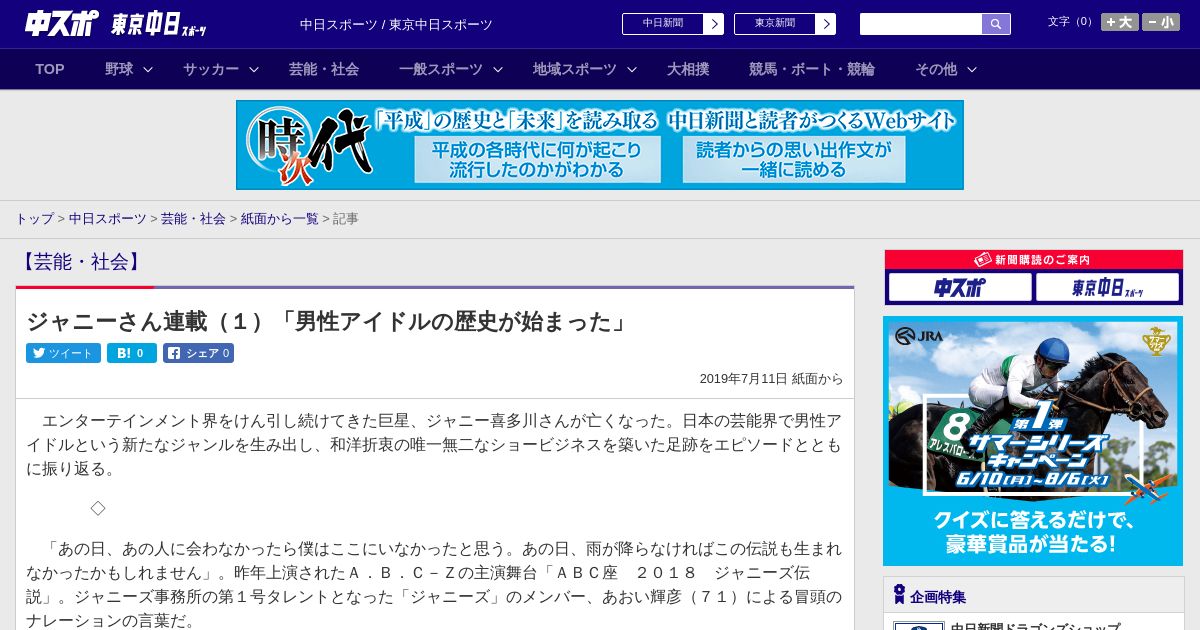Open 競馬・ボート・競輪 menu item
The height and width of the screenshot is (630, 1200).
812,69
